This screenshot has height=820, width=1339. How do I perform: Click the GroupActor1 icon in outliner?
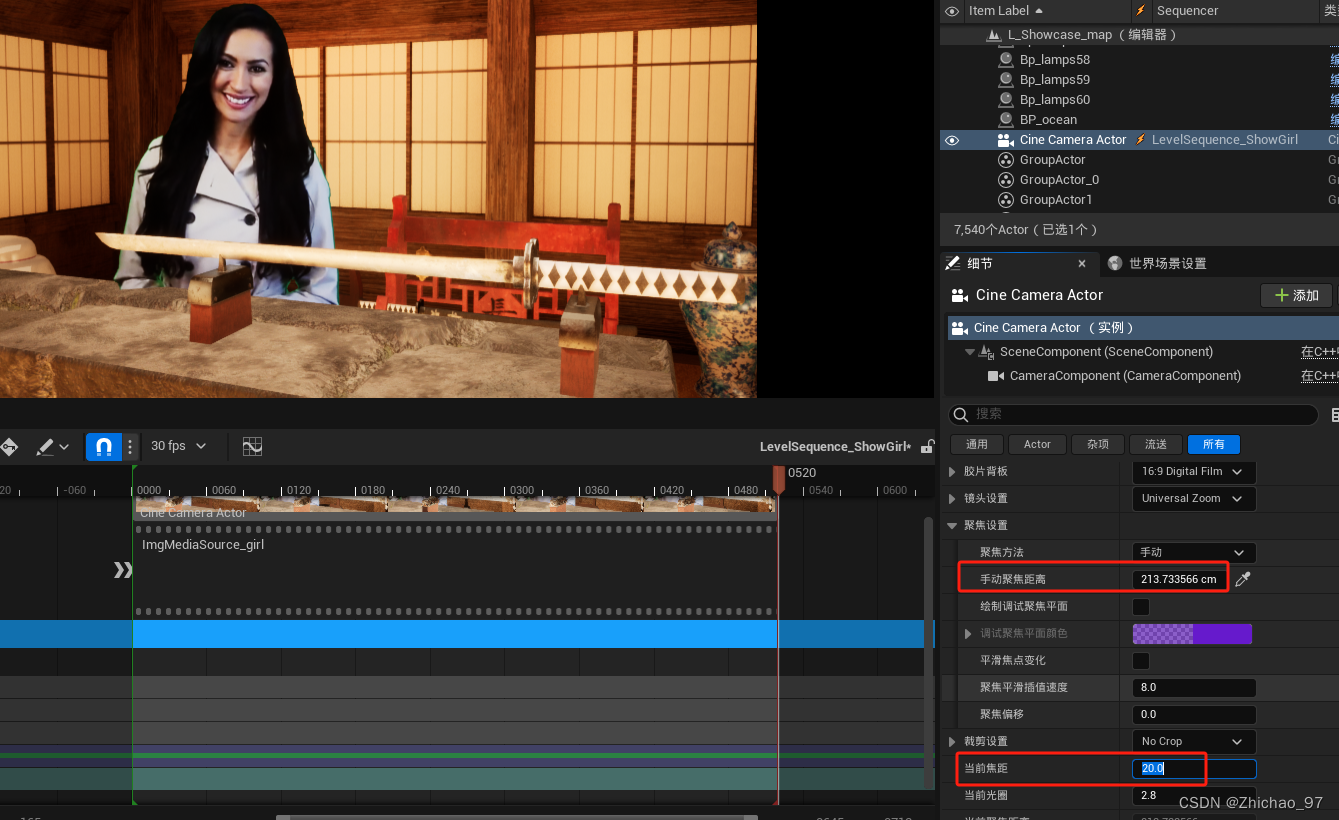click(1006, 200)
